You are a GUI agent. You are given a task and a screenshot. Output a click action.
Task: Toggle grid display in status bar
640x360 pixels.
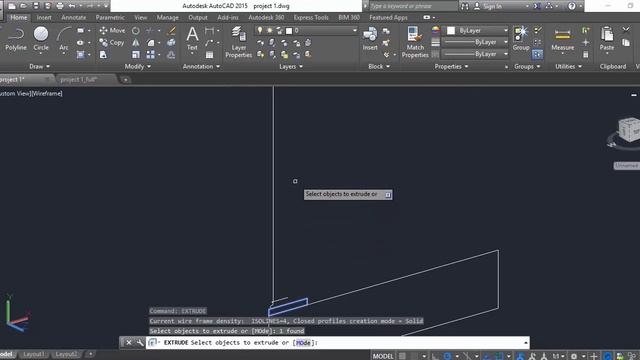tap(402, 356)
